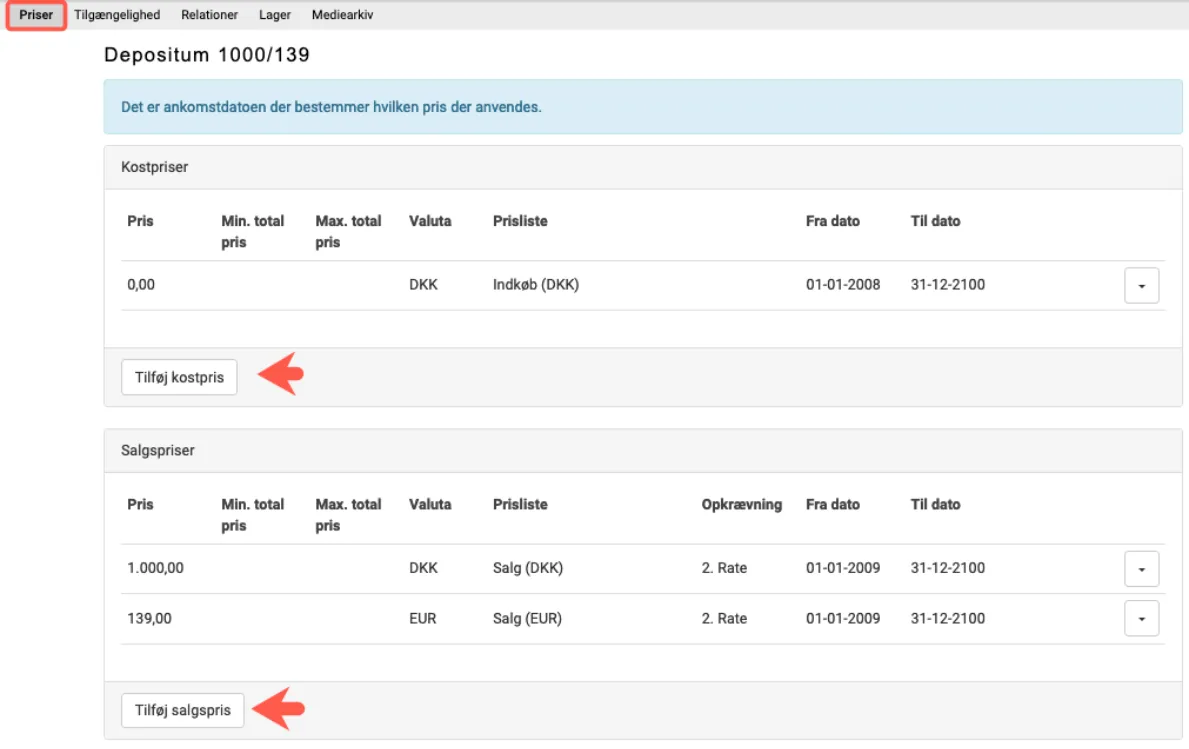This screenshot has height=749, width=1189.
Task: Click the Indkøb (DKK) price list cell
Action: tap(536, 284)
